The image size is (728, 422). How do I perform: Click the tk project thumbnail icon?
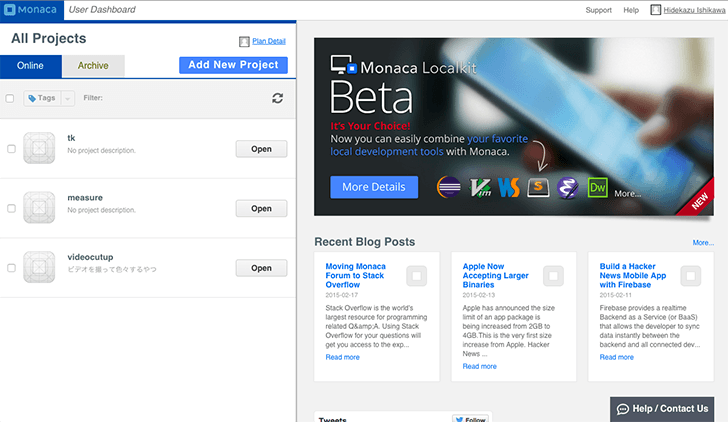pos(39,148)
